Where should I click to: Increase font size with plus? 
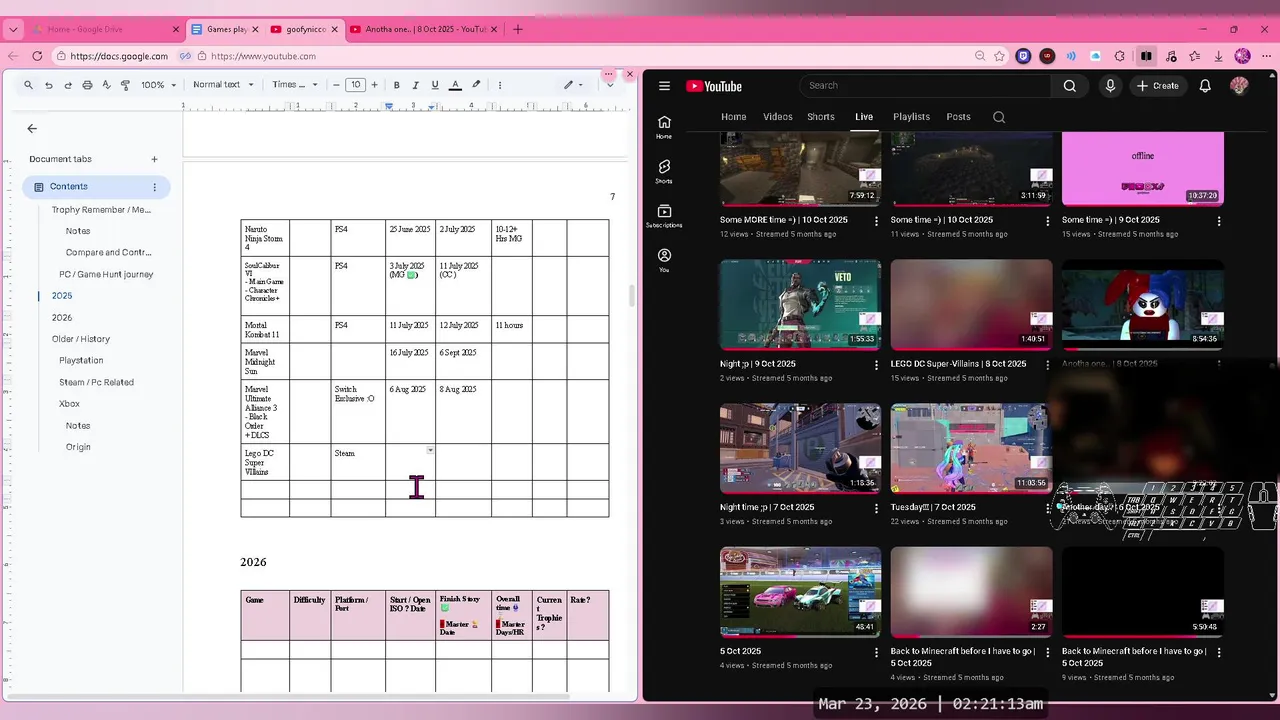(x=374, y=85)
